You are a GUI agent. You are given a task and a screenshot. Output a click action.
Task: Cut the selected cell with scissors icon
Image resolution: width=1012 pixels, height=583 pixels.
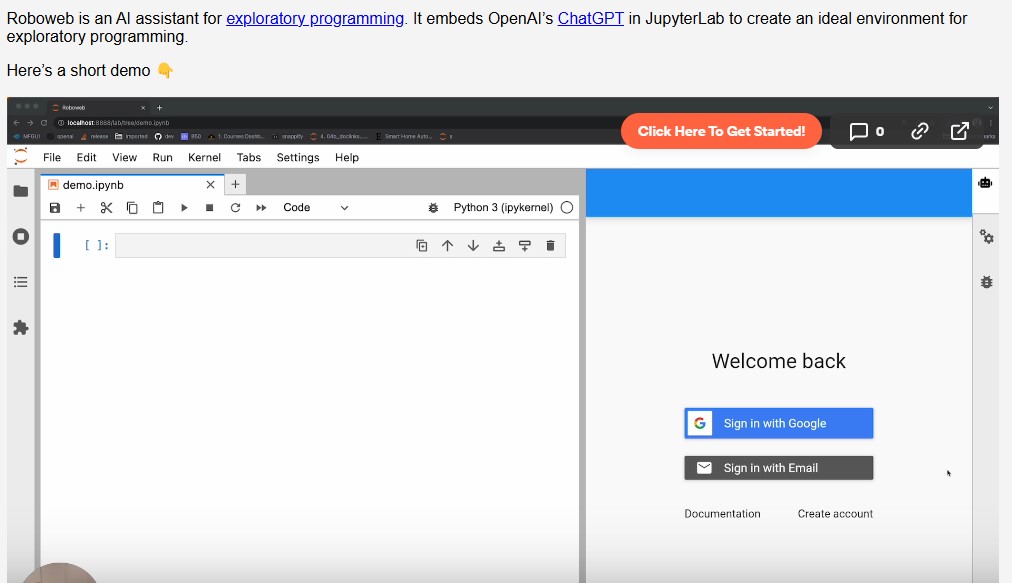coord(106,208)
